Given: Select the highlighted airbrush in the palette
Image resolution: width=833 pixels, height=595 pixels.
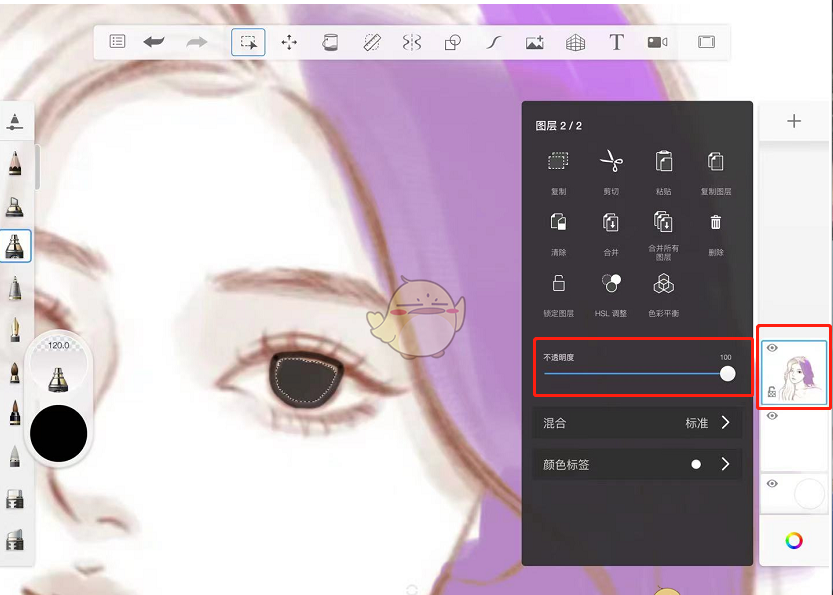Looking at the screenshot, I should tap(15, 246).
